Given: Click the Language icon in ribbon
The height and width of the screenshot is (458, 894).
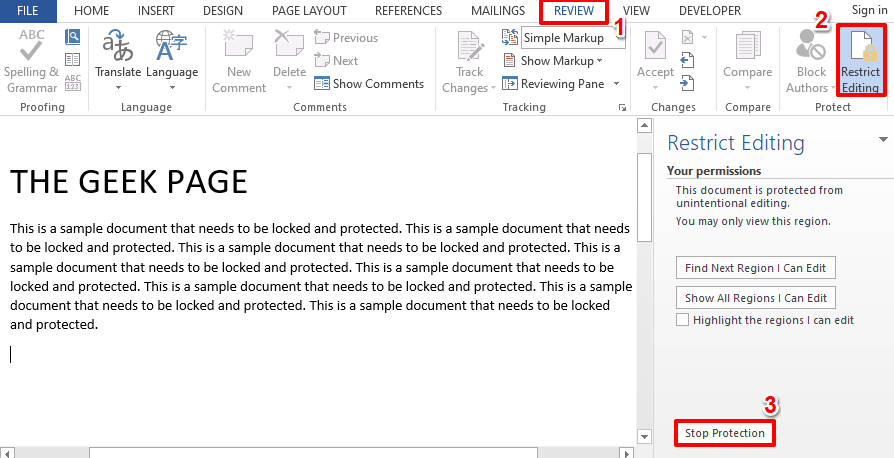Looking at the screenshot, I should (x=171, y=60).
